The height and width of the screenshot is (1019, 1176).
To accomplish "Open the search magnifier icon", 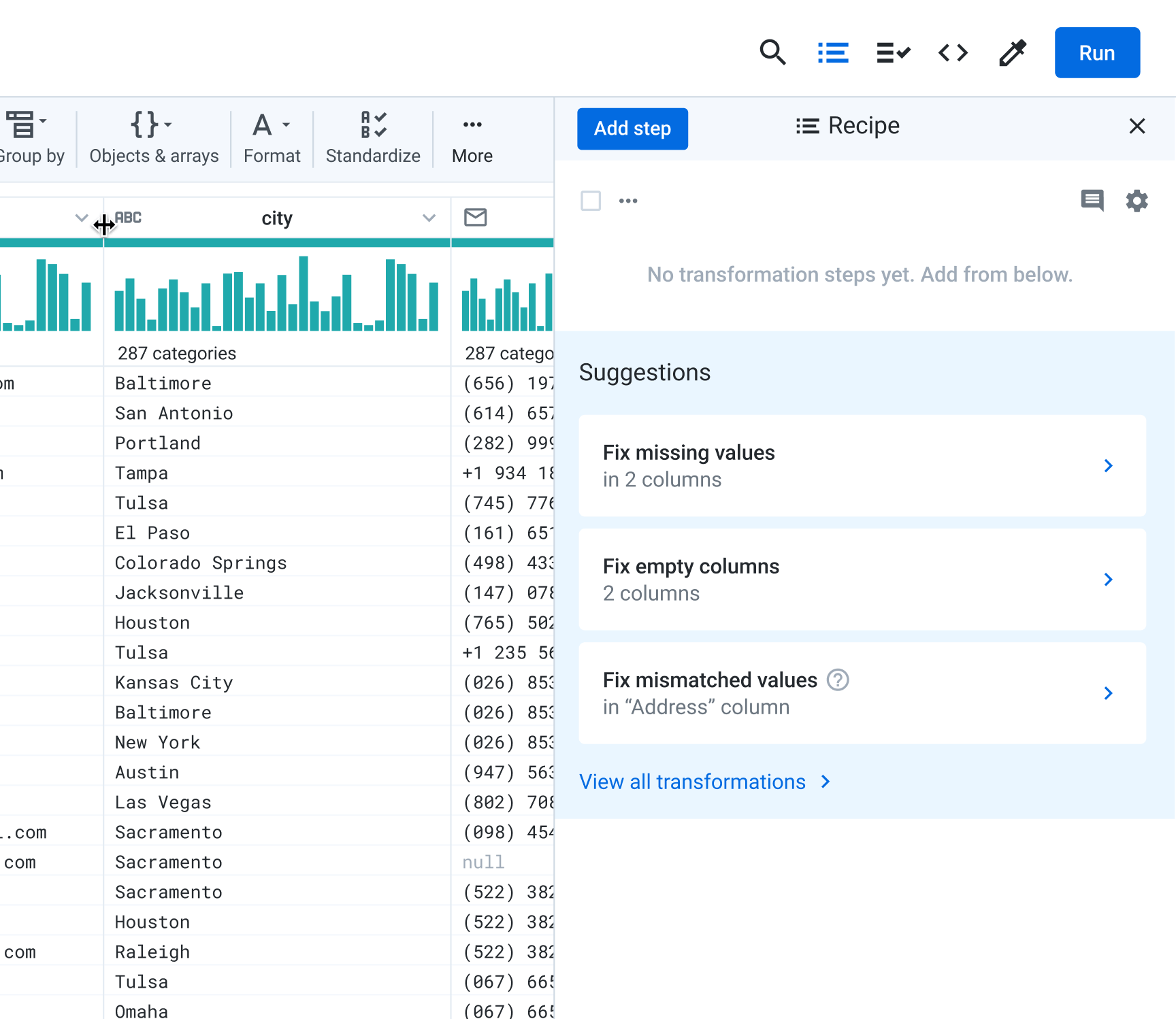I will pyautogui.click(x=772, y=52).
